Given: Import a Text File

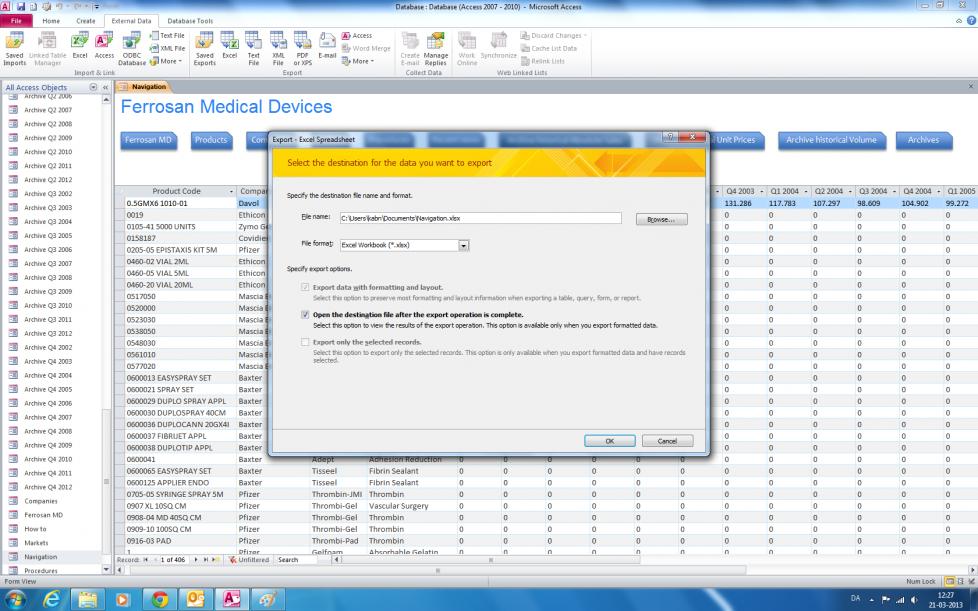Looking at the screenshot, I should [167, 36].
